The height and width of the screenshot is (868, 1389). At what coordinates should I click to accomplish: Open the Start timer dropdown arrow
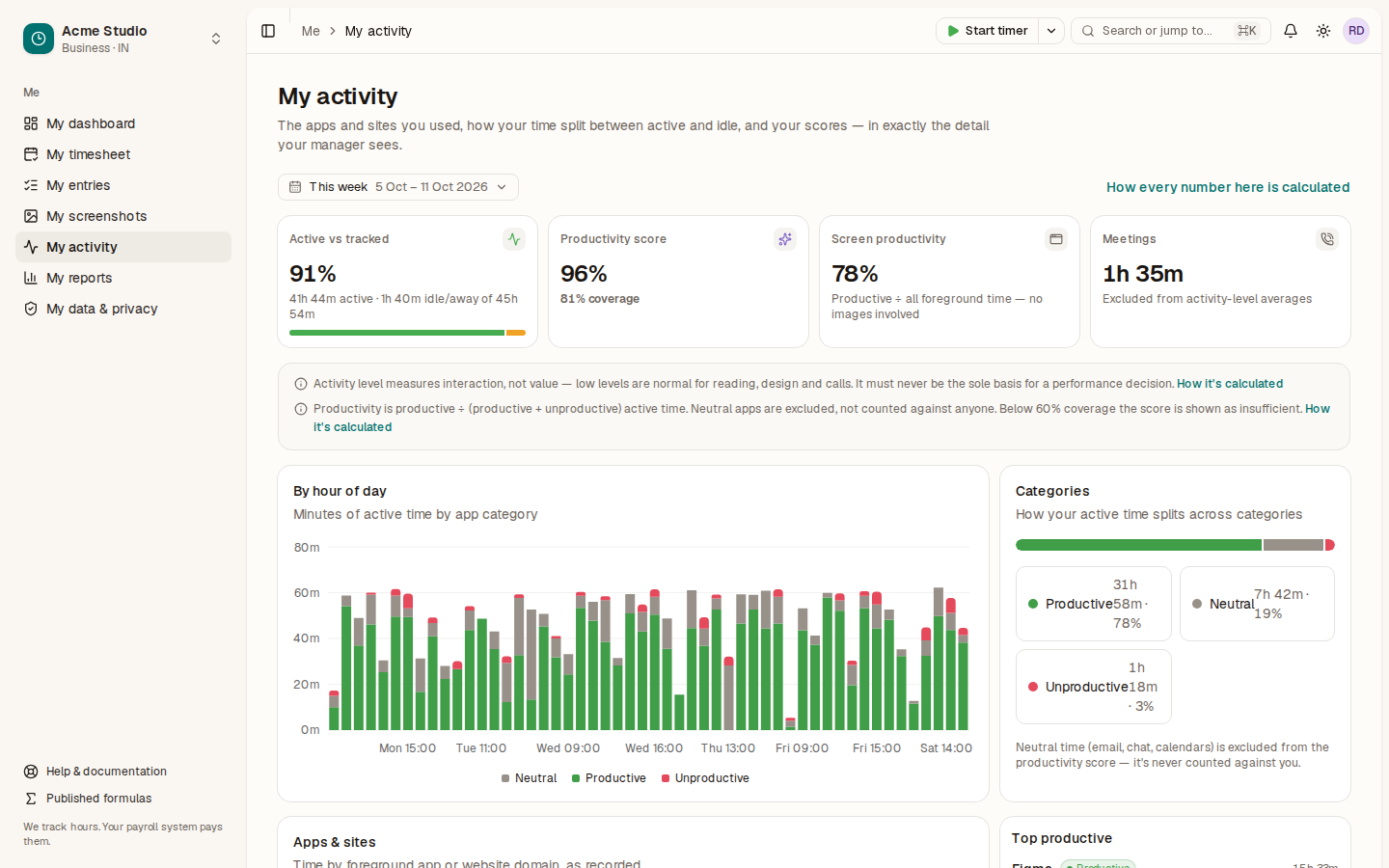[x=1051, y=31]
